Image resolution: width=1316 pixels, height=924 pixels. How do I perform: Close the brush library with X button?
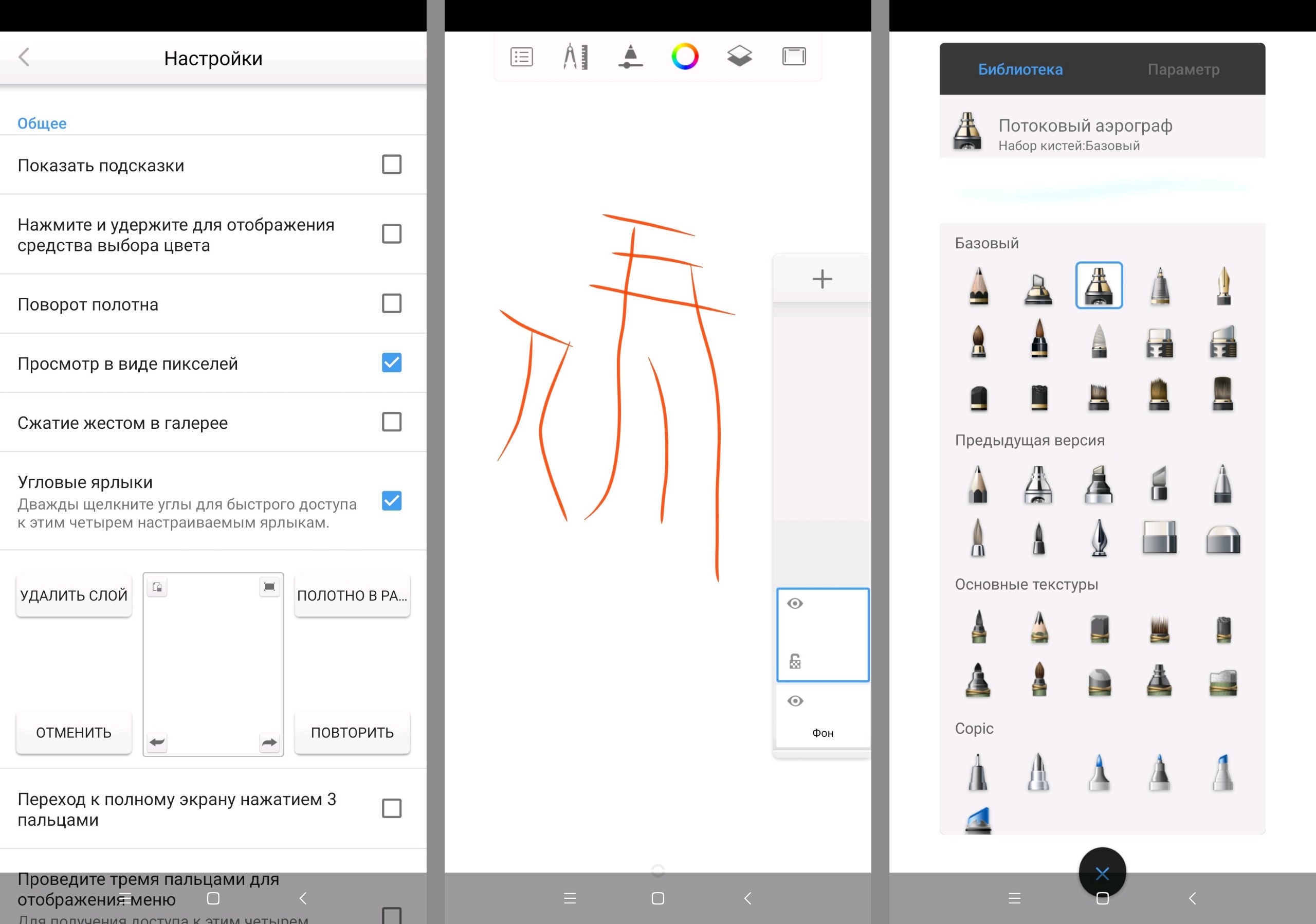(1102, 874)
